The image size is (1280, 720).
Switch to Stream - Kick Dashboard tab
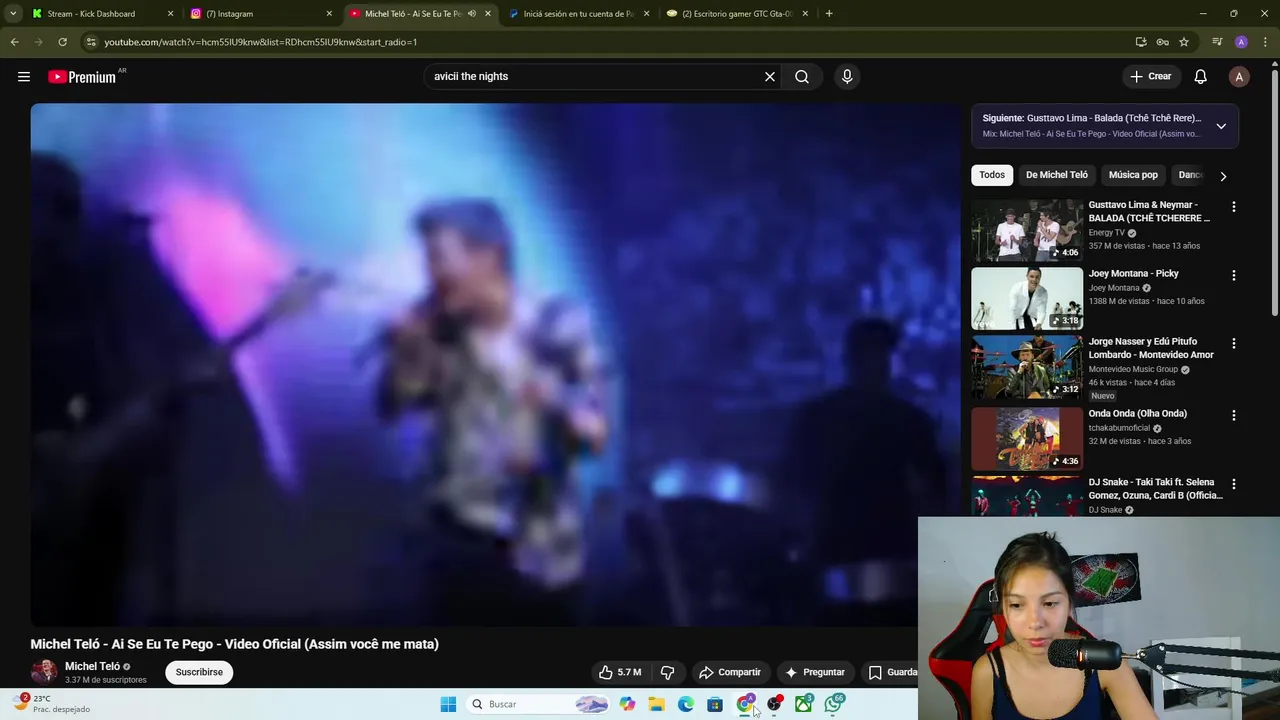[100, 14]
